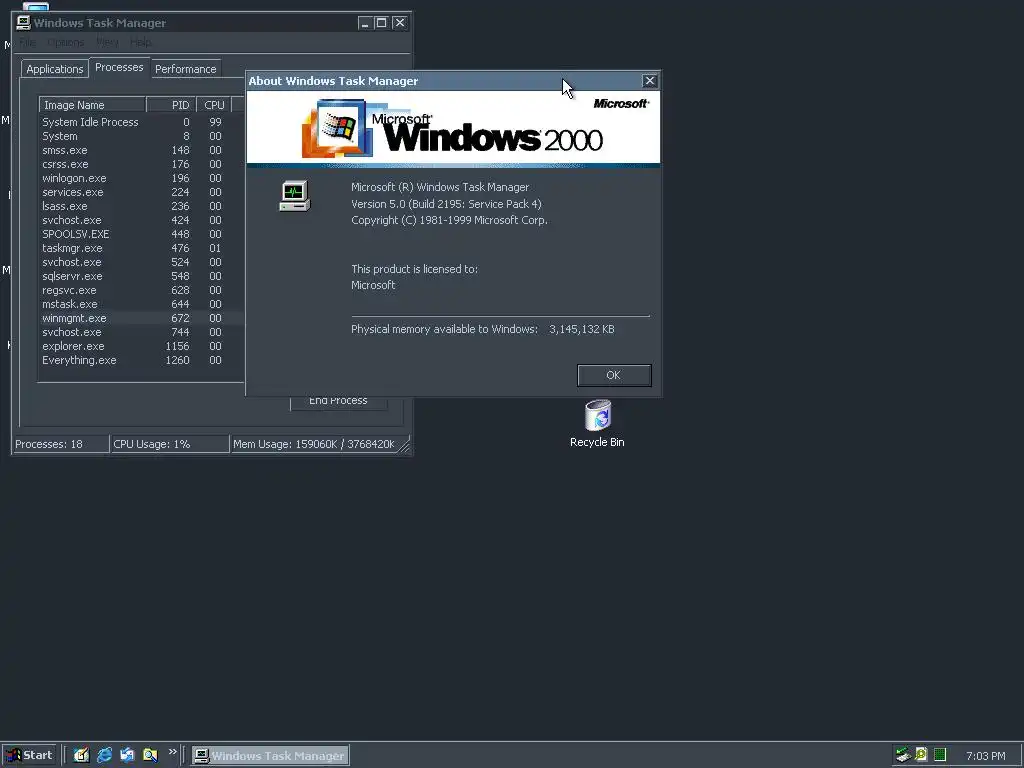The image size is (1024, 768).
Task: Select mstask.exe in the process list
Action: 141,304
